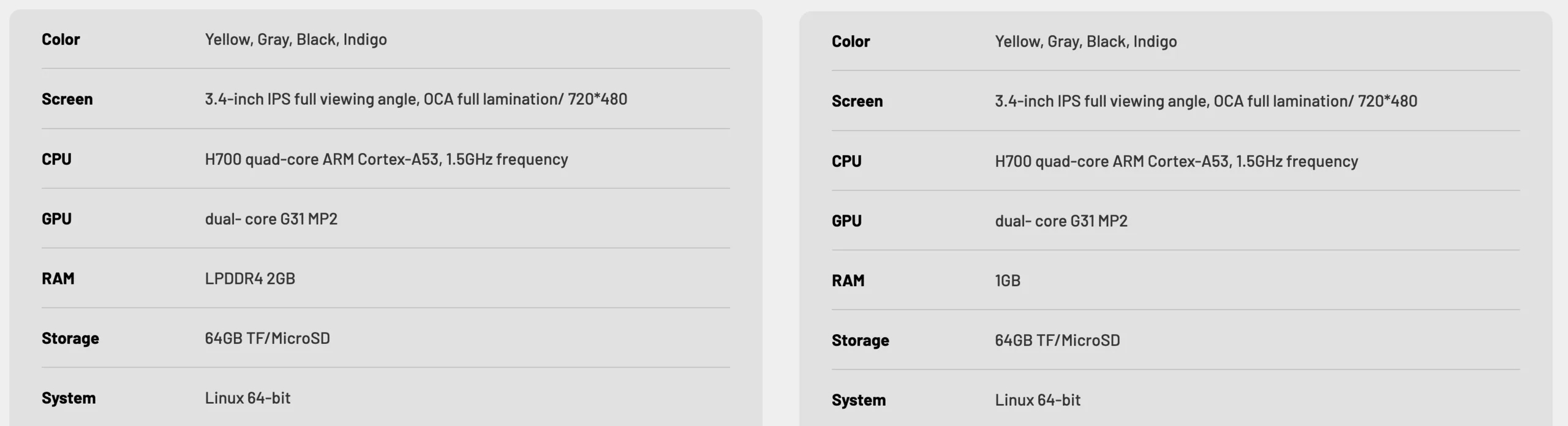Click the right table's 3.4-inch IPS screen value
This screenshot has height=426, width=1568.
coord(1205,101)
